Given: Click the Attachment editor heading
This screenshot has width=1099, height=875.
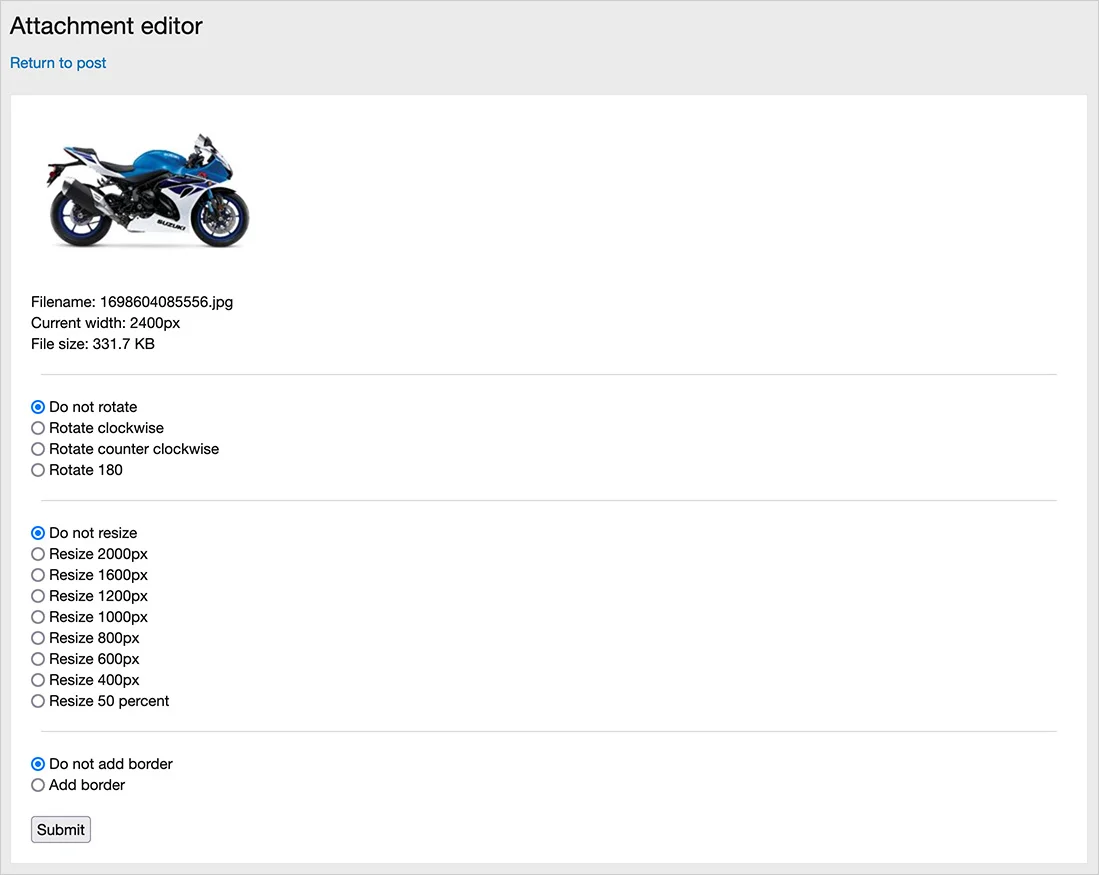Looking at the screenshot, I should pyautogui.click(x=106, y=26).
